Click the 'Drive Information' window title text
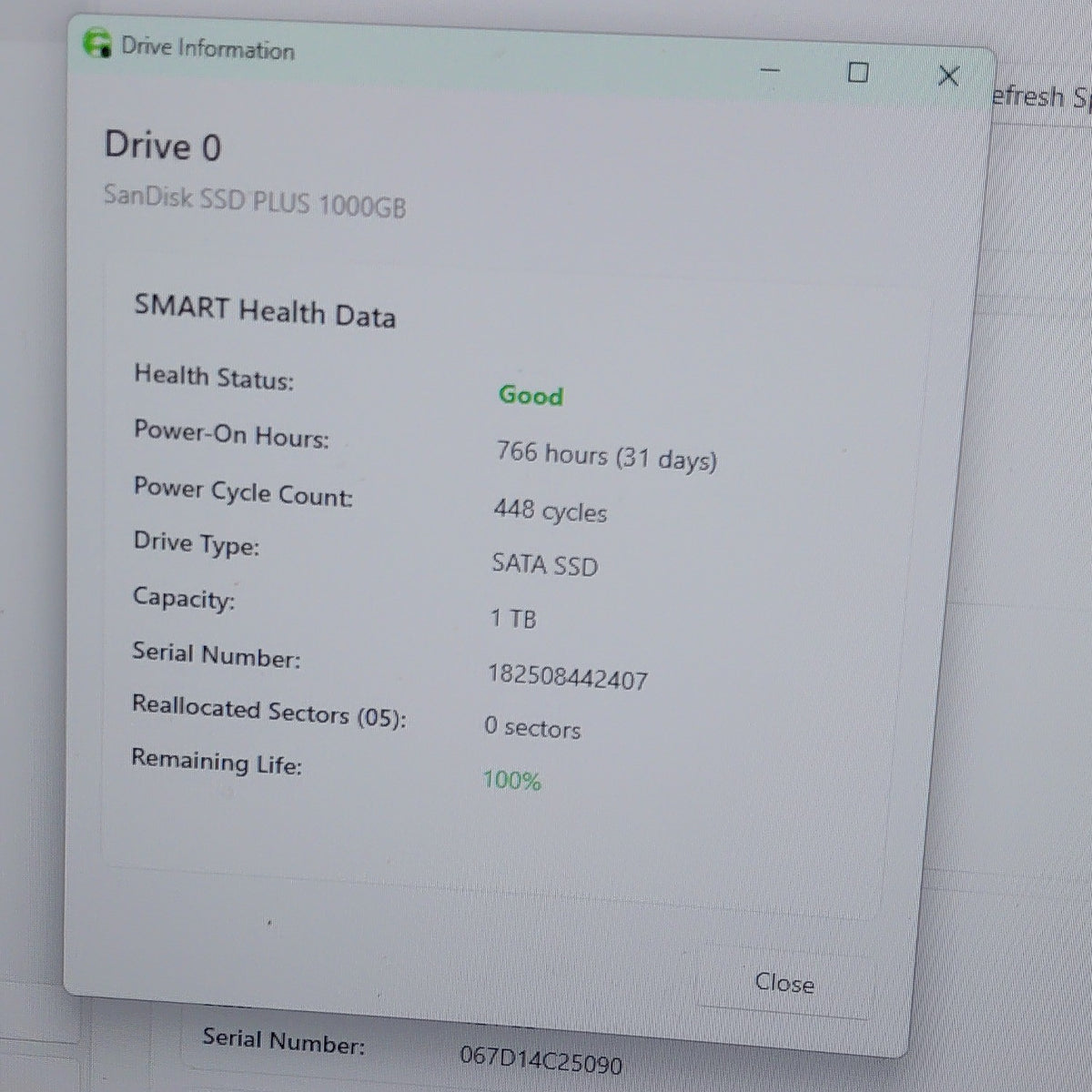 point(207,47)
